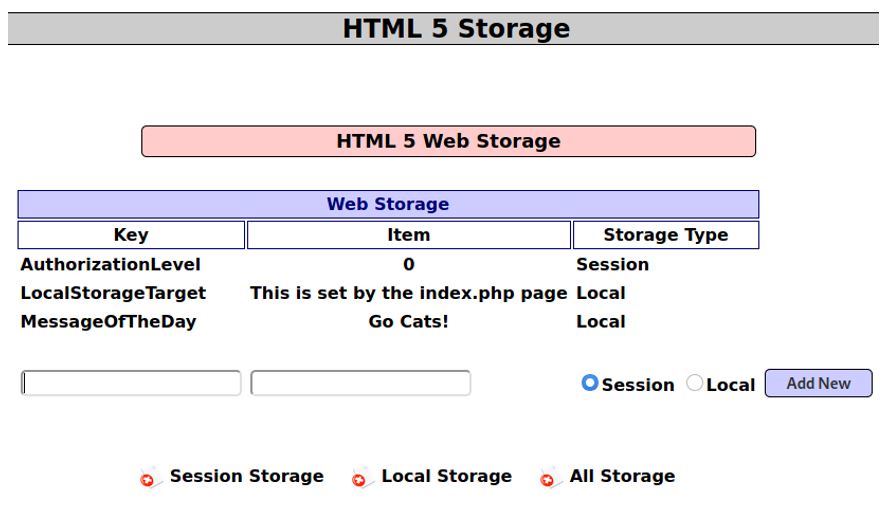Click the delete icon beside All Storage
The image size is (896, 508).
click(550, 479)
